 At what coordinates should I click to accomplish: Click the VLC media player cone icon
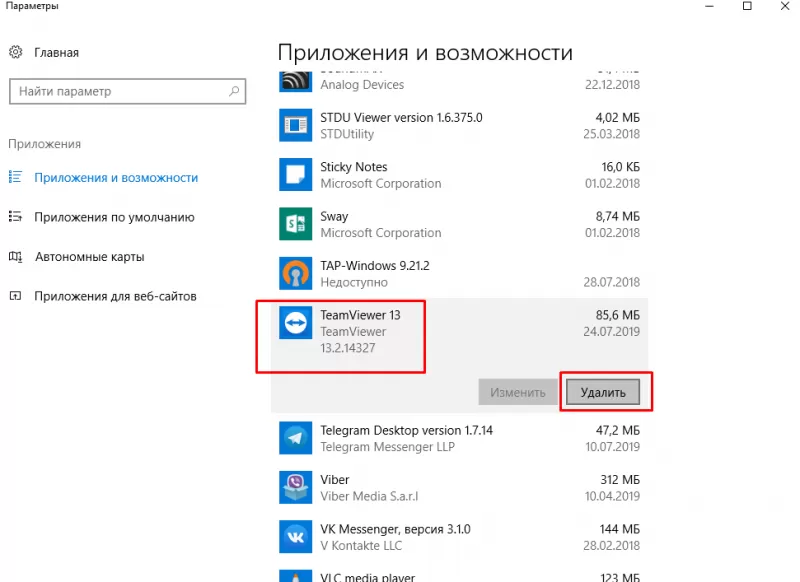(295, 576)
